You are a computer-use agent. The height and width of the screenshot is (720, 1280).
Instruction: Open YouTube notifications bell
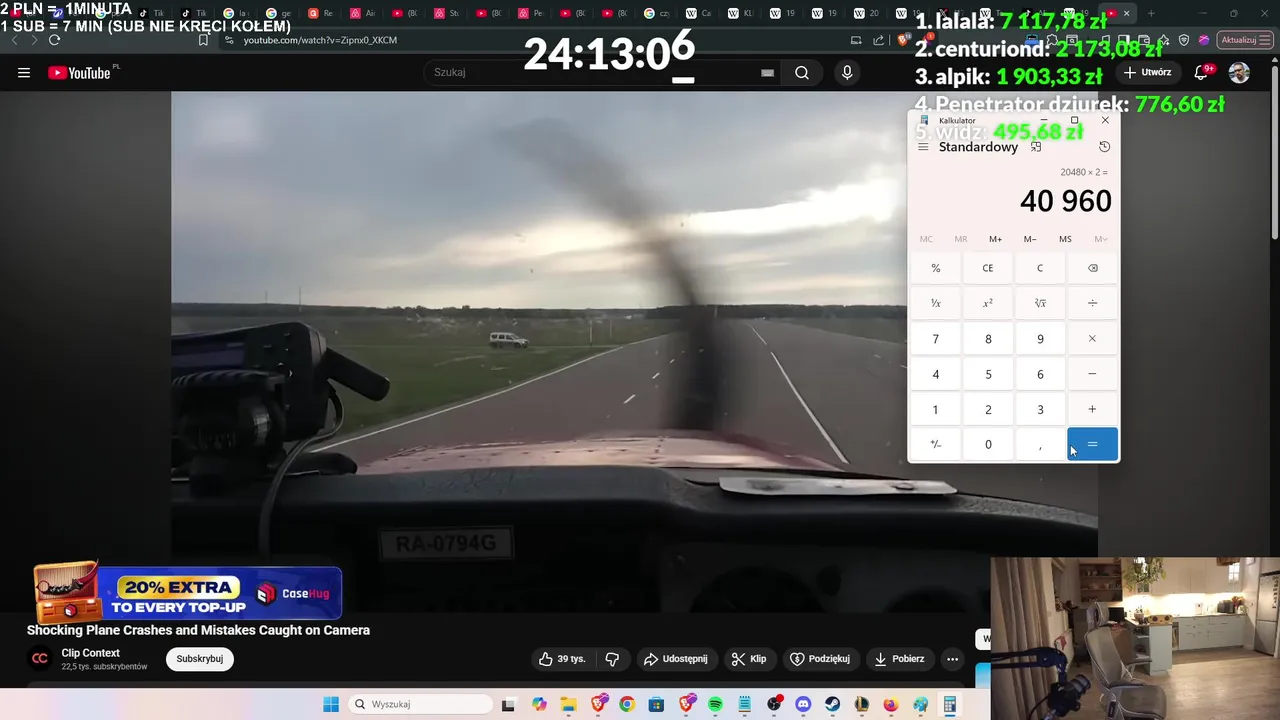click(x=1203, y=72)
